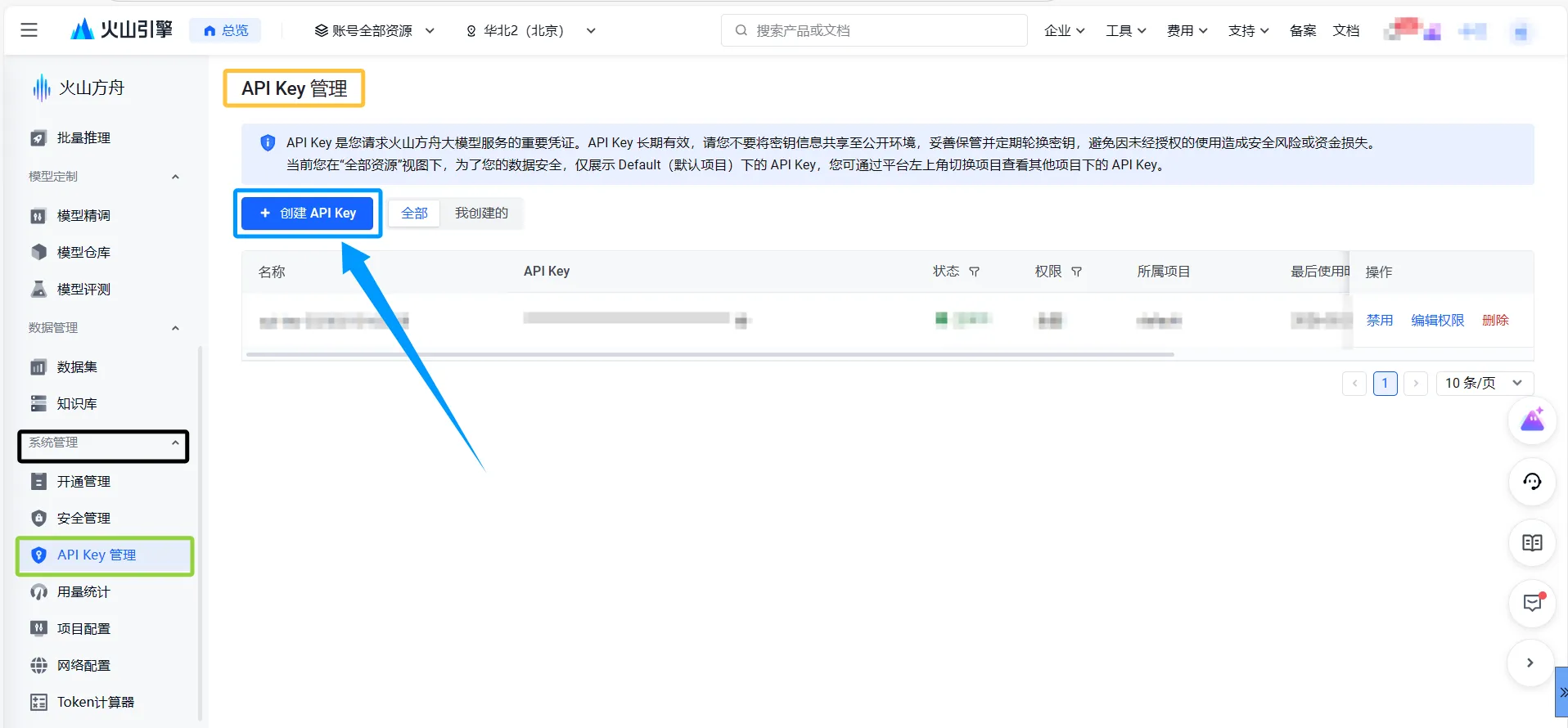1568x728 pixels.
Task: Collapse the 模型定制 section
Action: (x=175, y=177)
